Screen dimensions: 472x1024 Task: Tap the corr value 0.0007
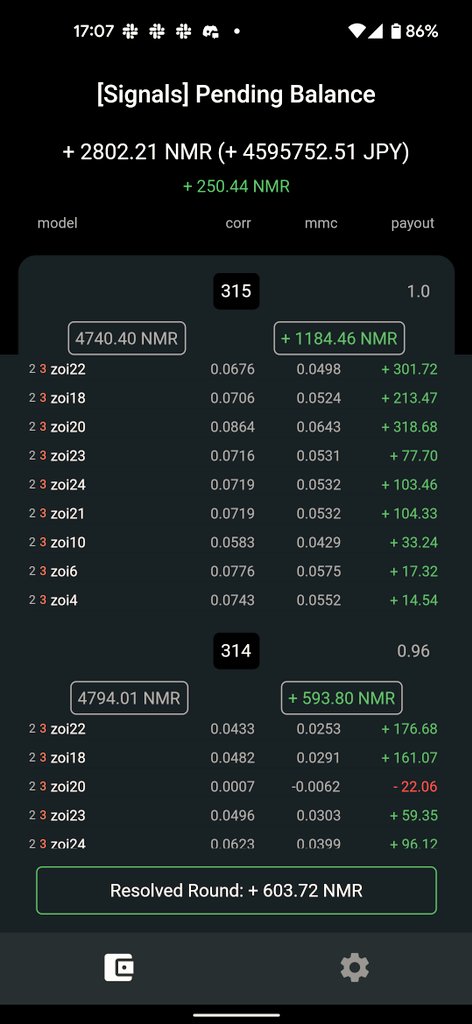[x=232, y=786]
